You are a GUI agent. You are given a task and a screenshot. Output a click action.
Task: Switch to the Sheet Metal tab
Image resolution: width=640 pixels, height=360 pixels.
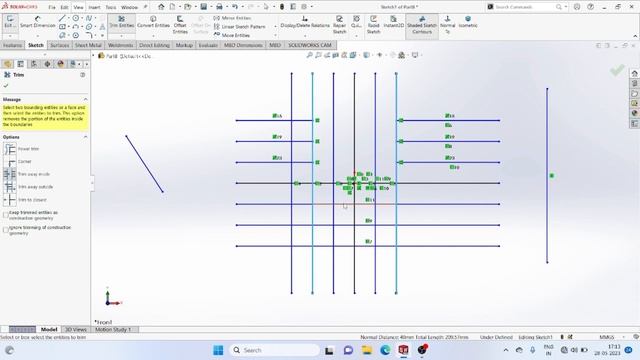click(x=88, y=45)
